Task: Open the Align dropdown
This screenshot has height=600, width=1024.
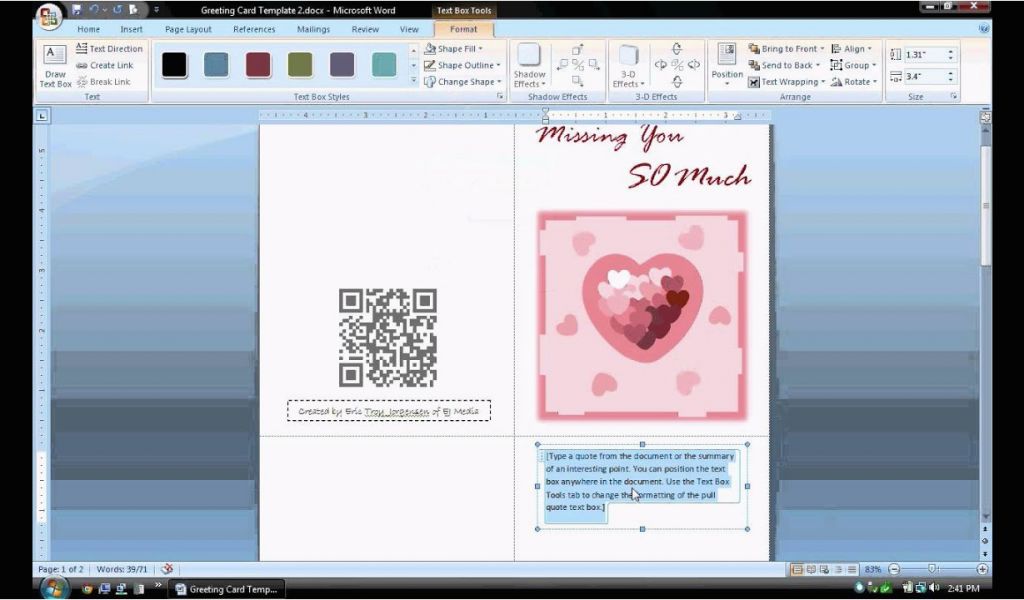Action: (852, 49)
